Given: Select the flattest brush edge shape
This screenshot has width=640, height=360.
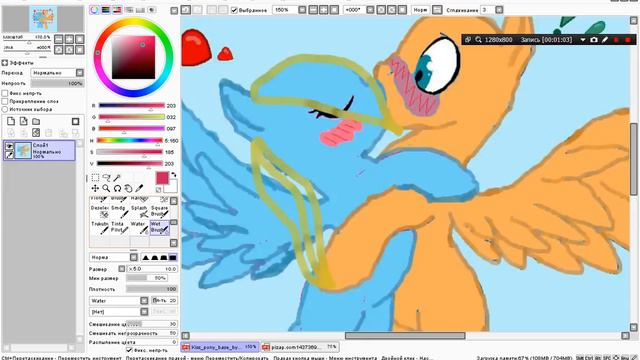Looking at the screenshot, I should pyautogui.click(x=173, y=258).
